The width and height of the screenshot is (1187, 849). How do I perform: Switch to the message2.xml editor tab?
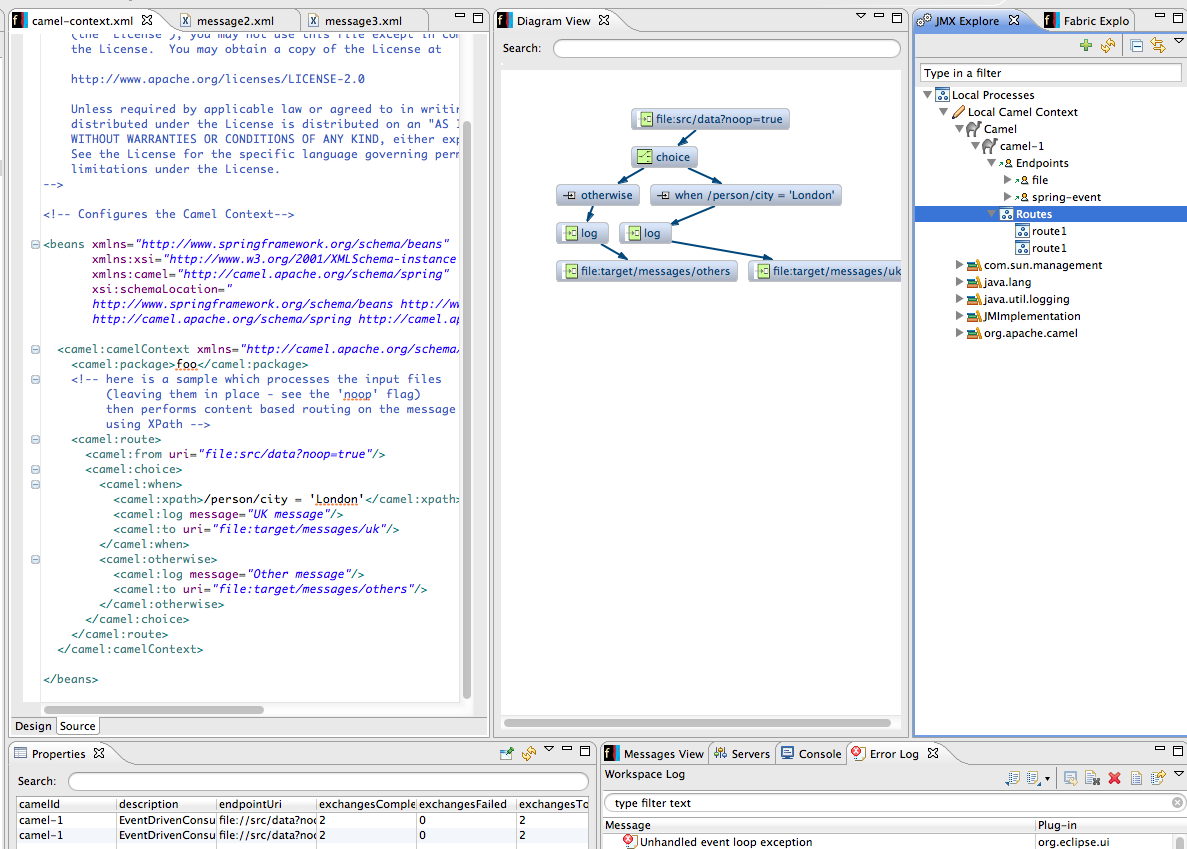coord(236,21)
